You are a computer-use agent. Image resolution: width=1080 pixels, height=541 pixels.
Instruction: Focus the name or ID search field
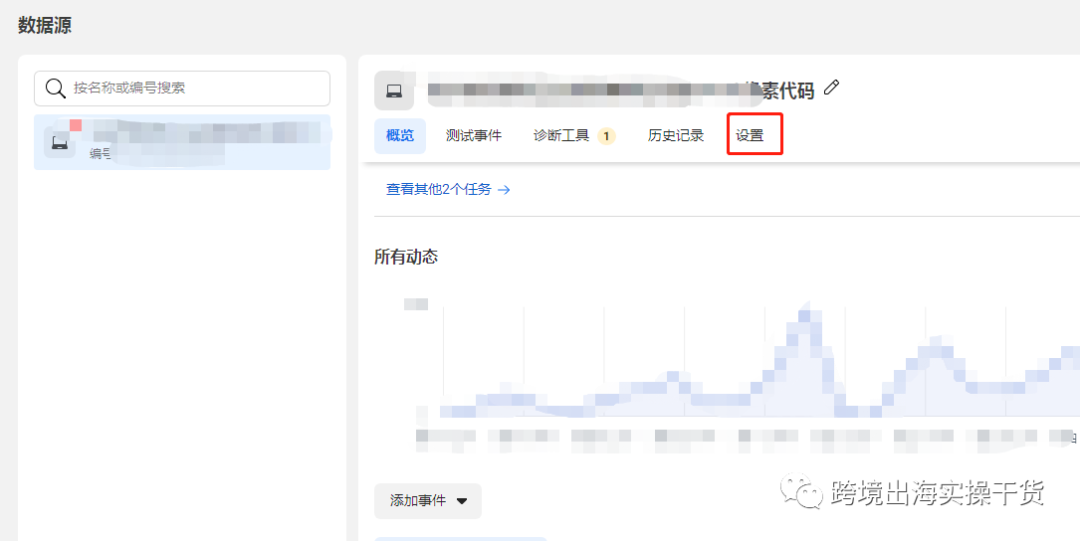coord(182,88)
